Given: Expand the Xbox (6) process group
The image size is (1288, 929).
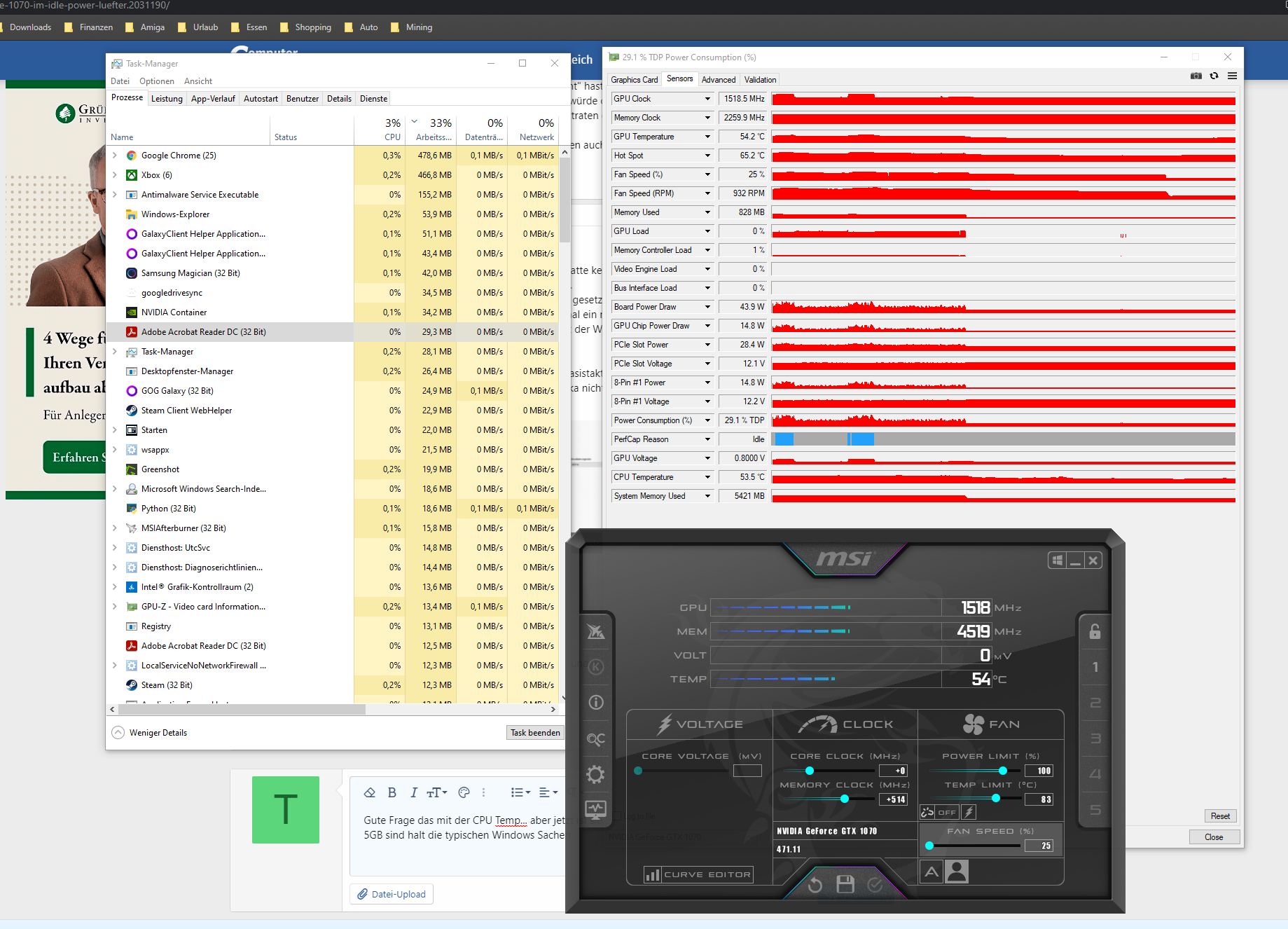Looking at the screenshot, I should [115, 175].
